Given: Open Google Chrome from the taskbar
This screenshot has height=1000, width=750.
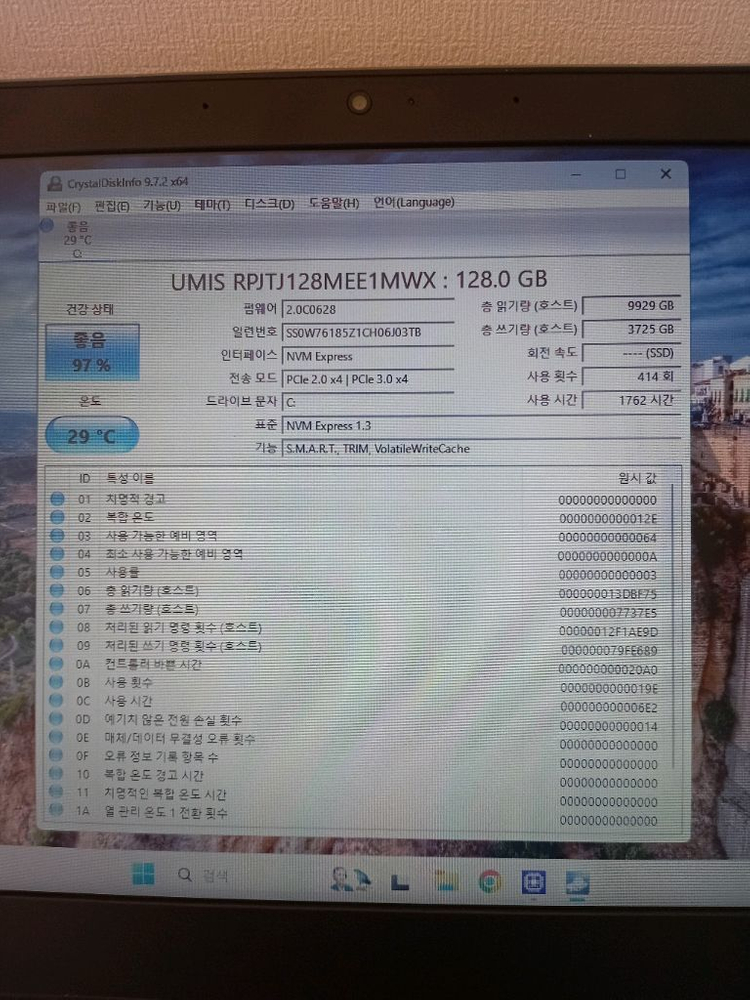Looking at the screenshot, I should (x=490, y=881).
